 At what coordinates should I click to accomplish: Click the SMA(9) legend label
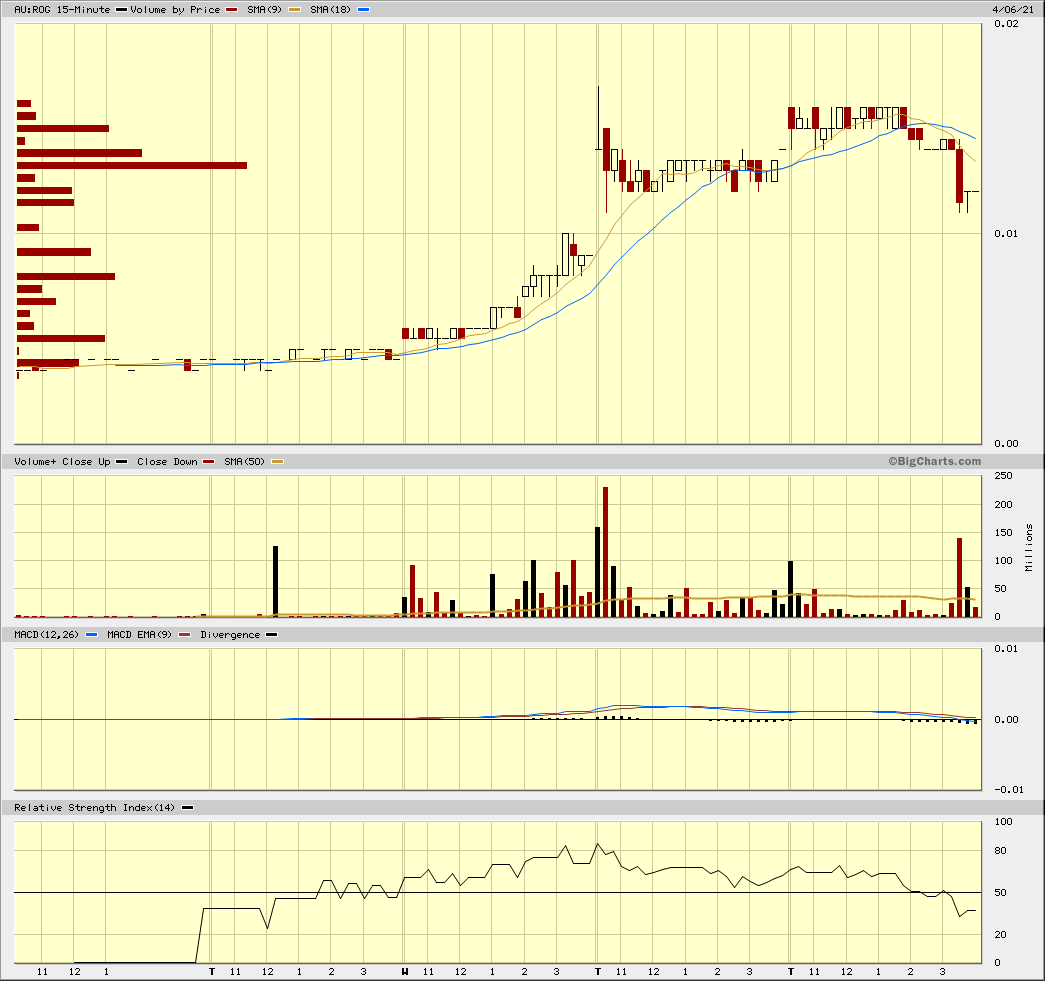pyautogui.click(x=265, y=9)
